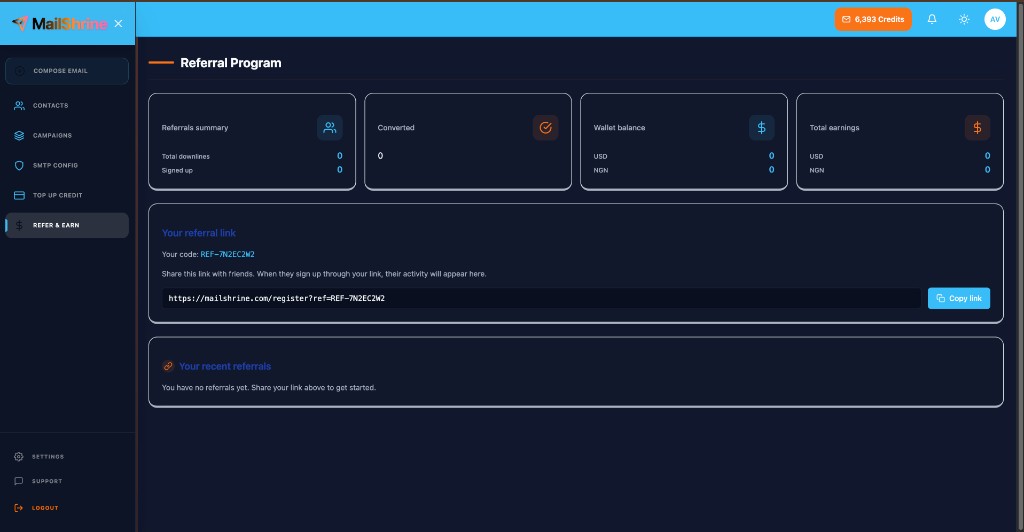This screenshot has height=532, width=1024.
Task: Click the Logout arrow icon
Action: click(18, 508)
